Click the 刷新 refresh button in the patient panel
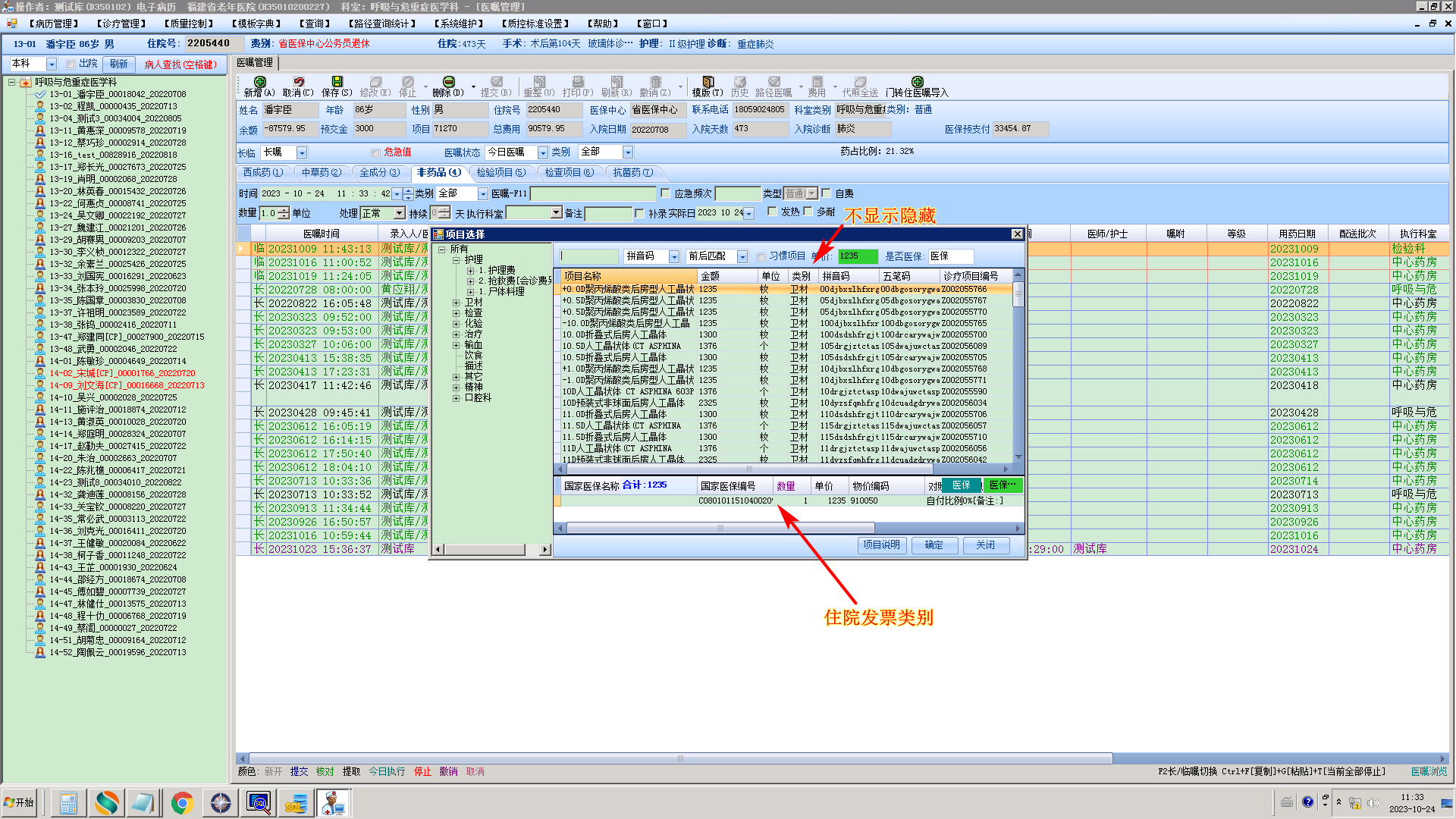 (118, 64)
